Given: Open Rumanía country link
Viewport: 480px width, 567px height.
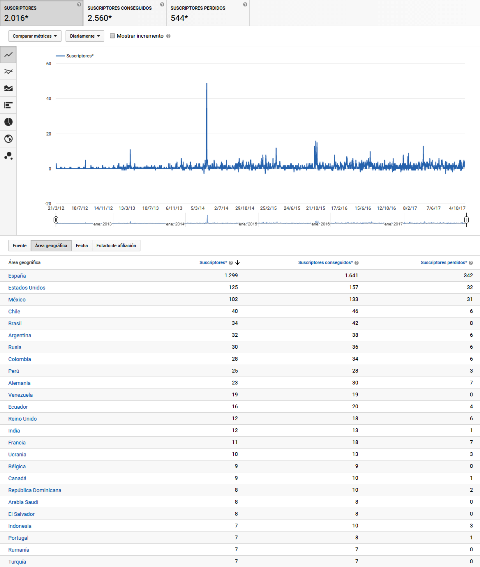Looking at the screenshot, I should [x=18, y=550].
